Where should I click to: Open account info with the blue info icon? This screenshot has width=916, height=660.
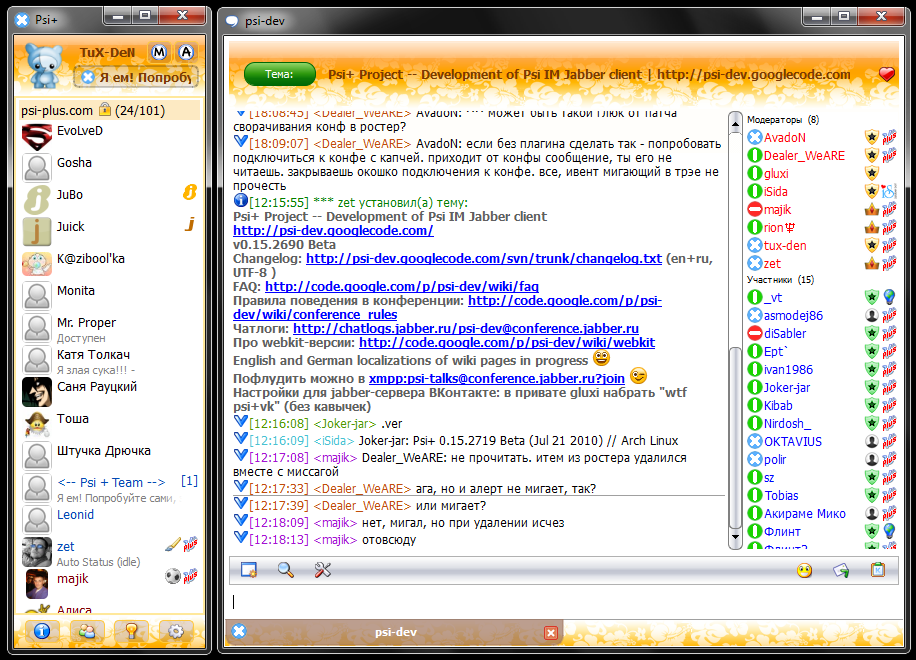click(x=40, y=632)
